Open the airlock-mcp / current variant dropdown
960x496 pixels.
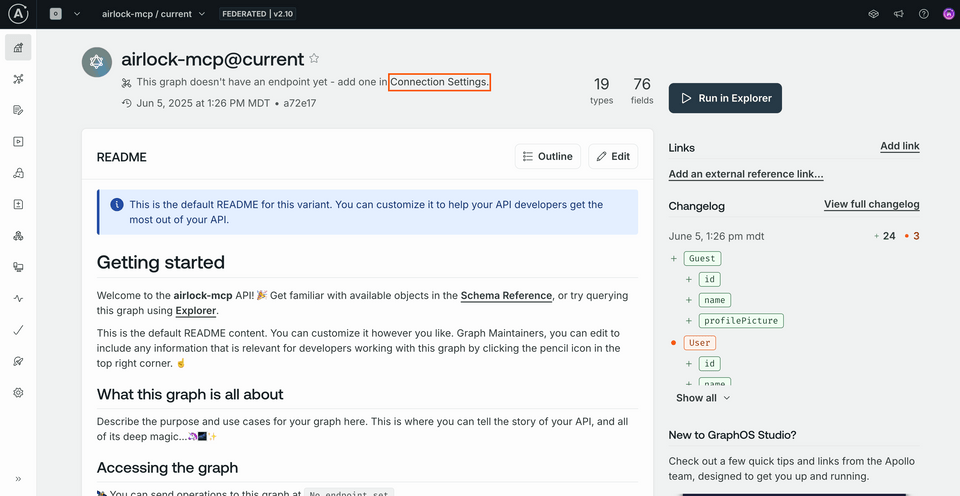(x=153, y=14)
